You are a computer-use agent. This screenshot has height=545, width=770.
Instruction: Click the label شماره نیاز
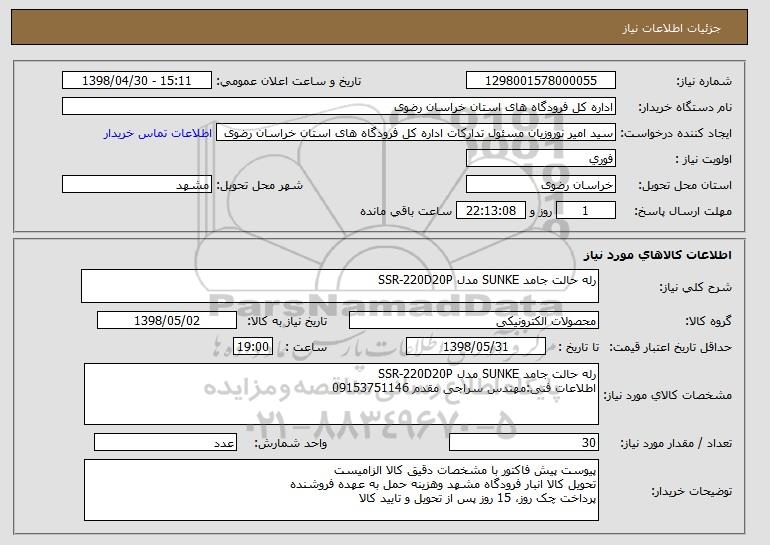tap(704, 81)
